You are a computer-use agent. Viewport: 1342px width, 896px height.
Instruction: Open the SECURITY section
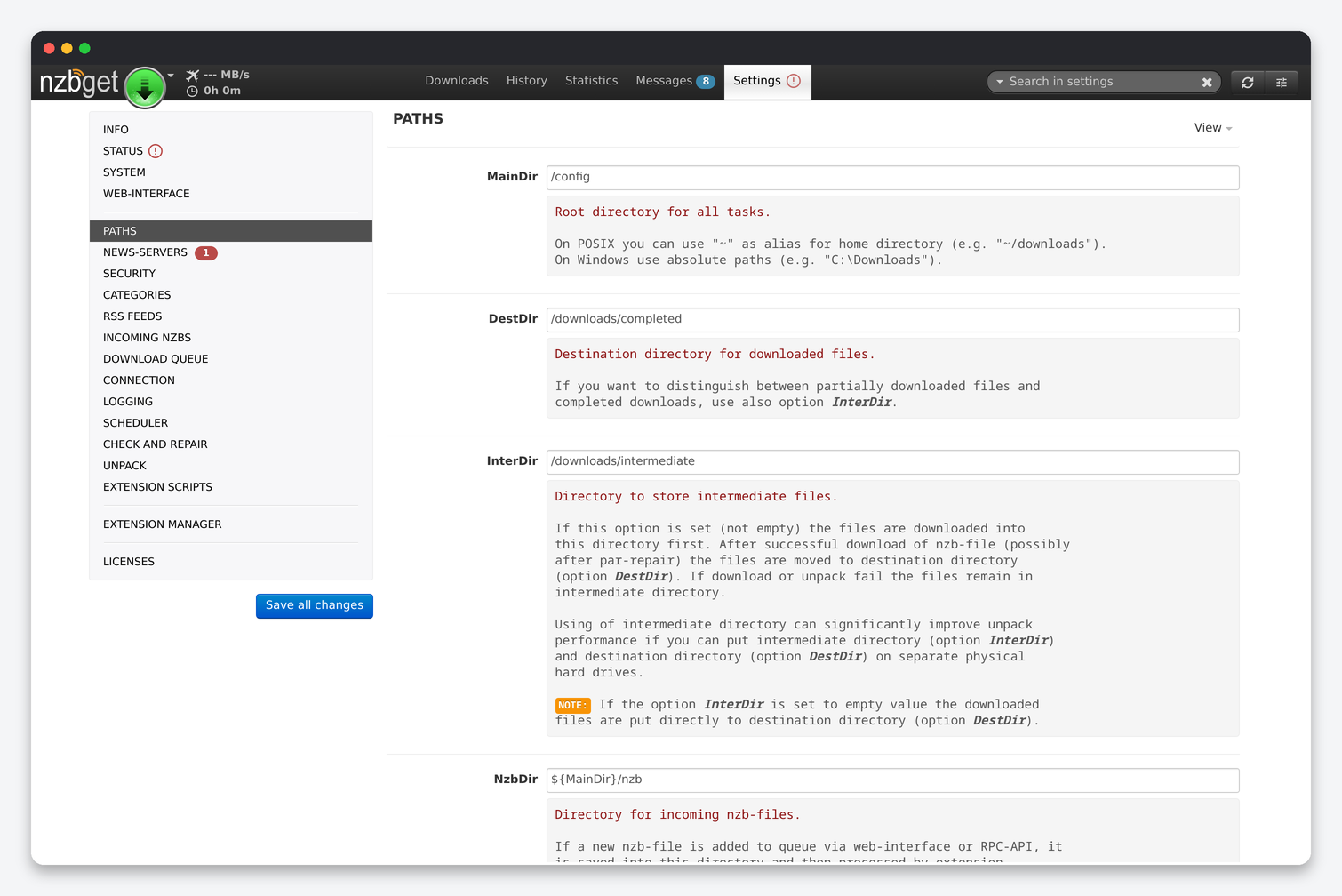(x=231, y=274)
